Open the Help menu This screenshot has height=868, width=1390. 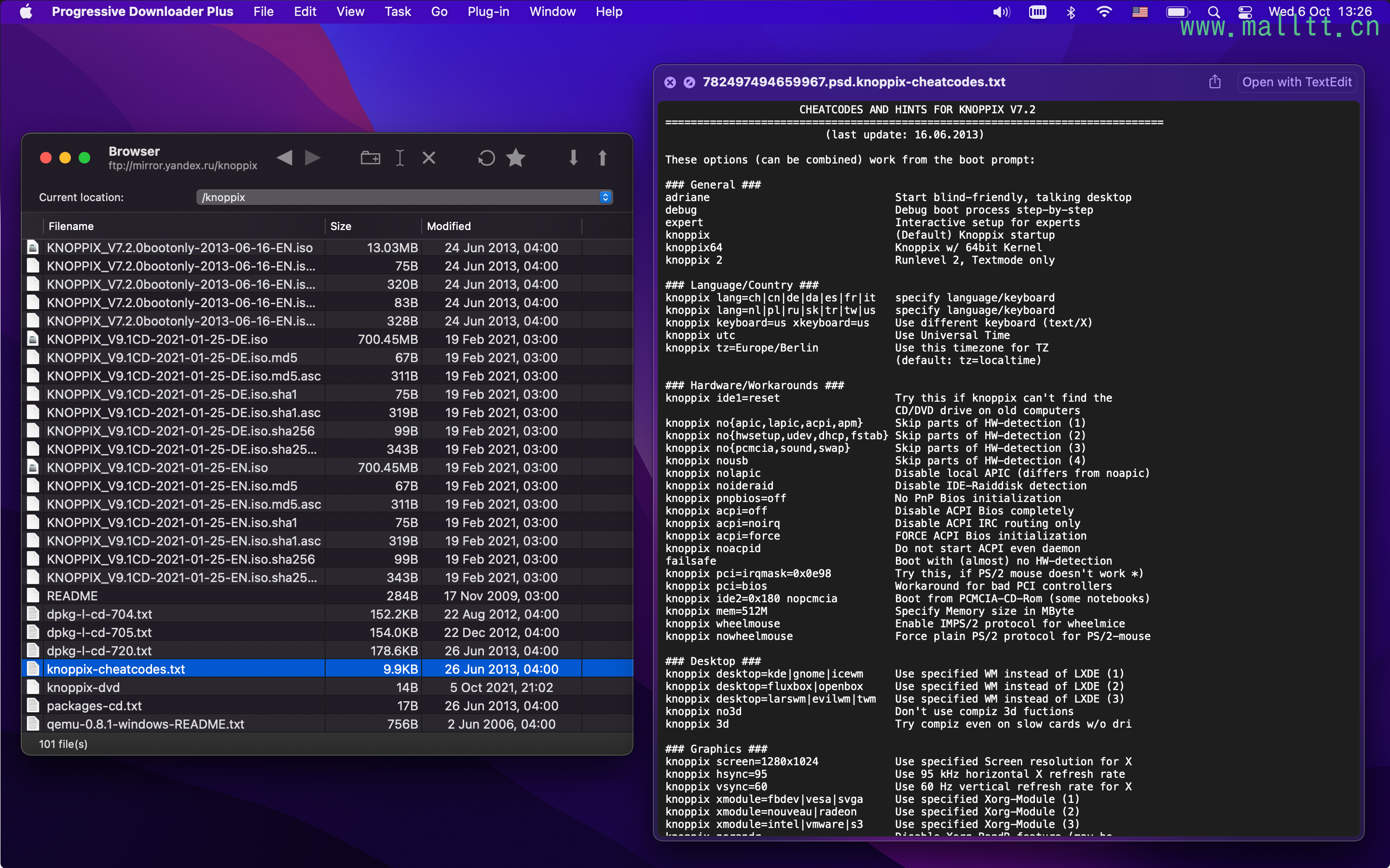tap(609, 12)
